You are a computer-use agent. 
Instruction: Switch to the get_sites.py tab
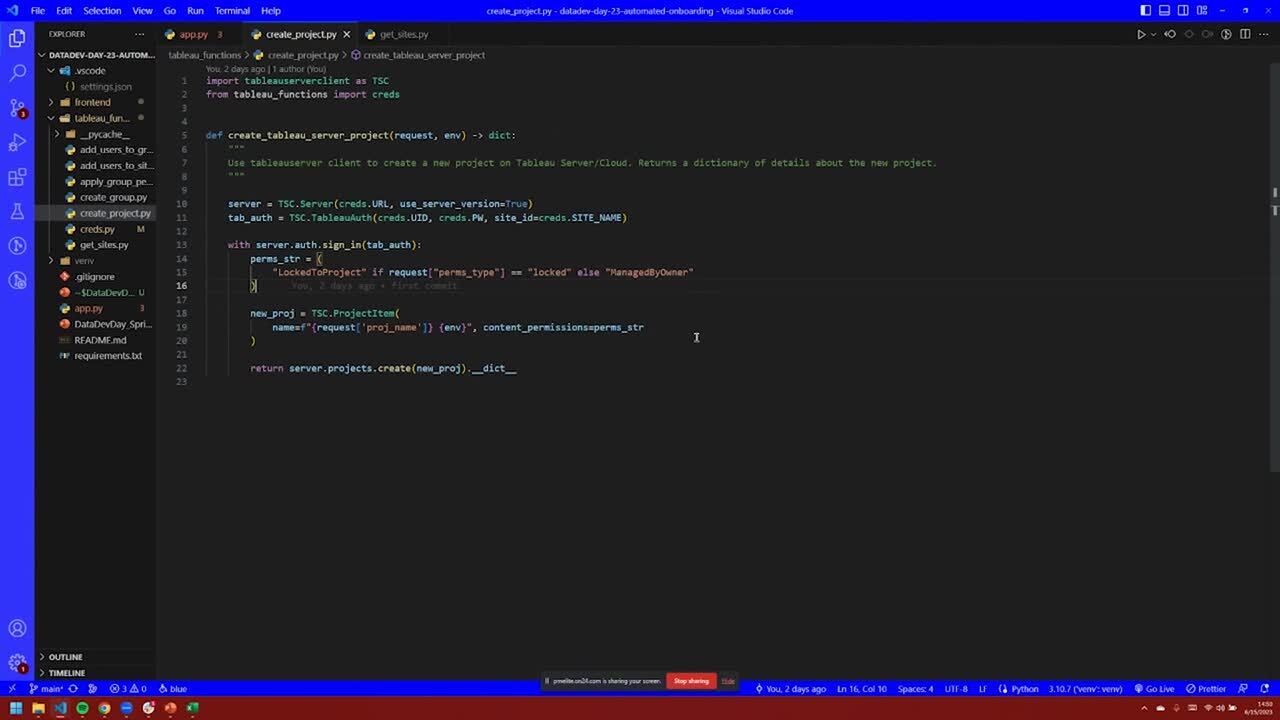(403, 34)
